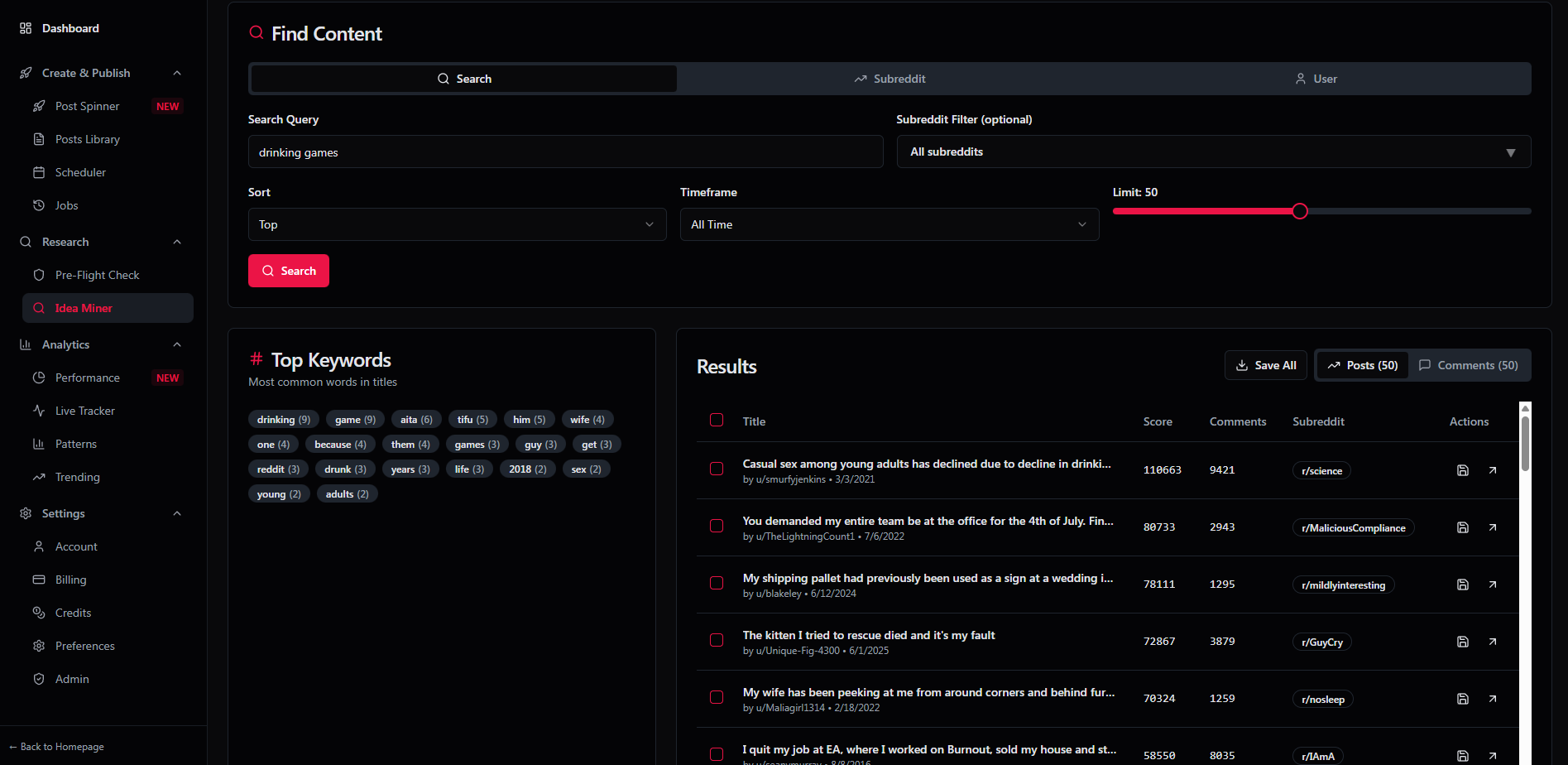Open the Timeframe dropdown set to All Time

pos(889,224)
